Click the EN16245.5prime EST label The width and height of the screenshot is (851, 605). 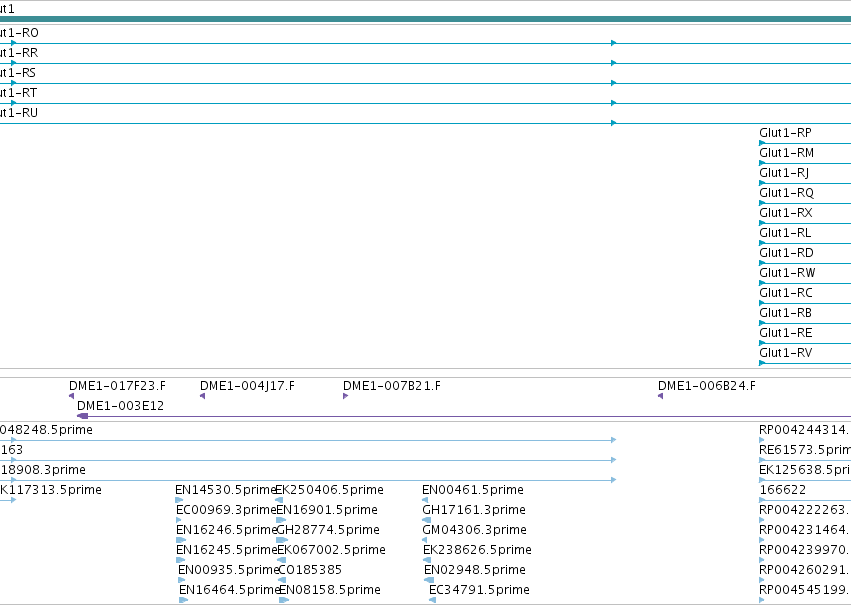click(227, 550)
